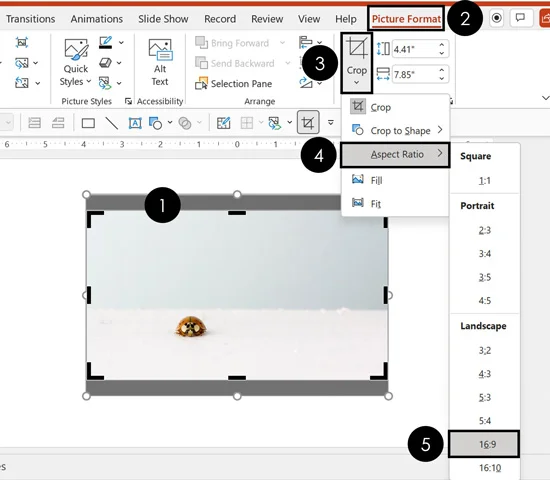Viewport: 550px width, 480px height.
Task: Click the Rectangle shape icon in quick toolbar
Action: (x=88, y=123)
